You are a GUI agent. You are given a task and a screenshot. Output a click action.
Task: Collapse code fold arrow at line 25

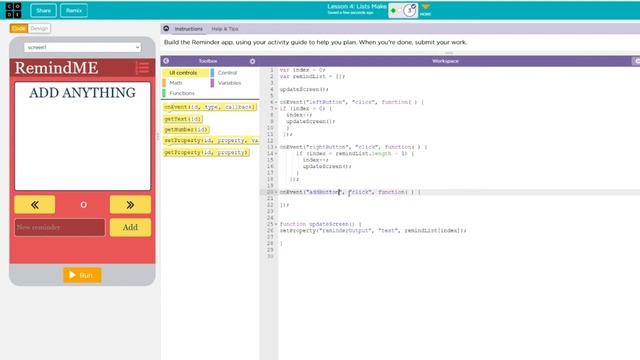[276, 224]
